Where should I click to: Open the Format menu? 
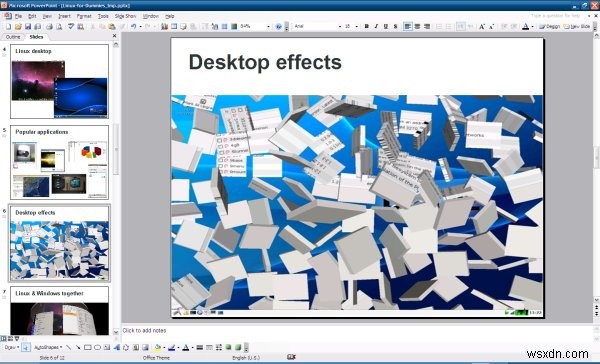pos(84,16)
